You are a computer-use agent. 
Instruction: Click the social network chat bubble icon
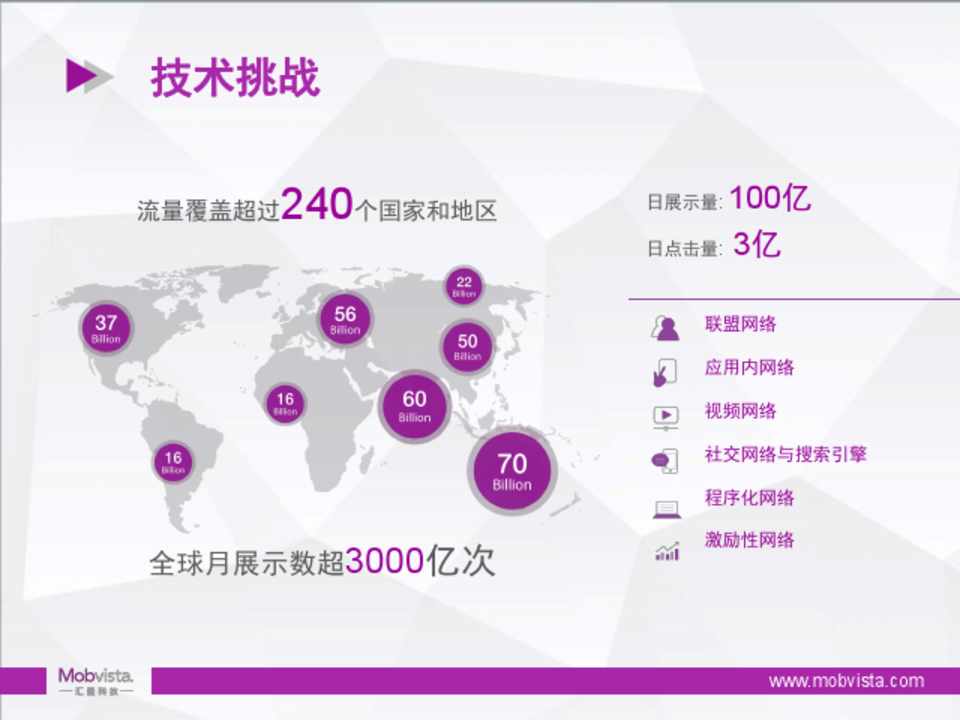pyautogui.click(x=665, y=459)
